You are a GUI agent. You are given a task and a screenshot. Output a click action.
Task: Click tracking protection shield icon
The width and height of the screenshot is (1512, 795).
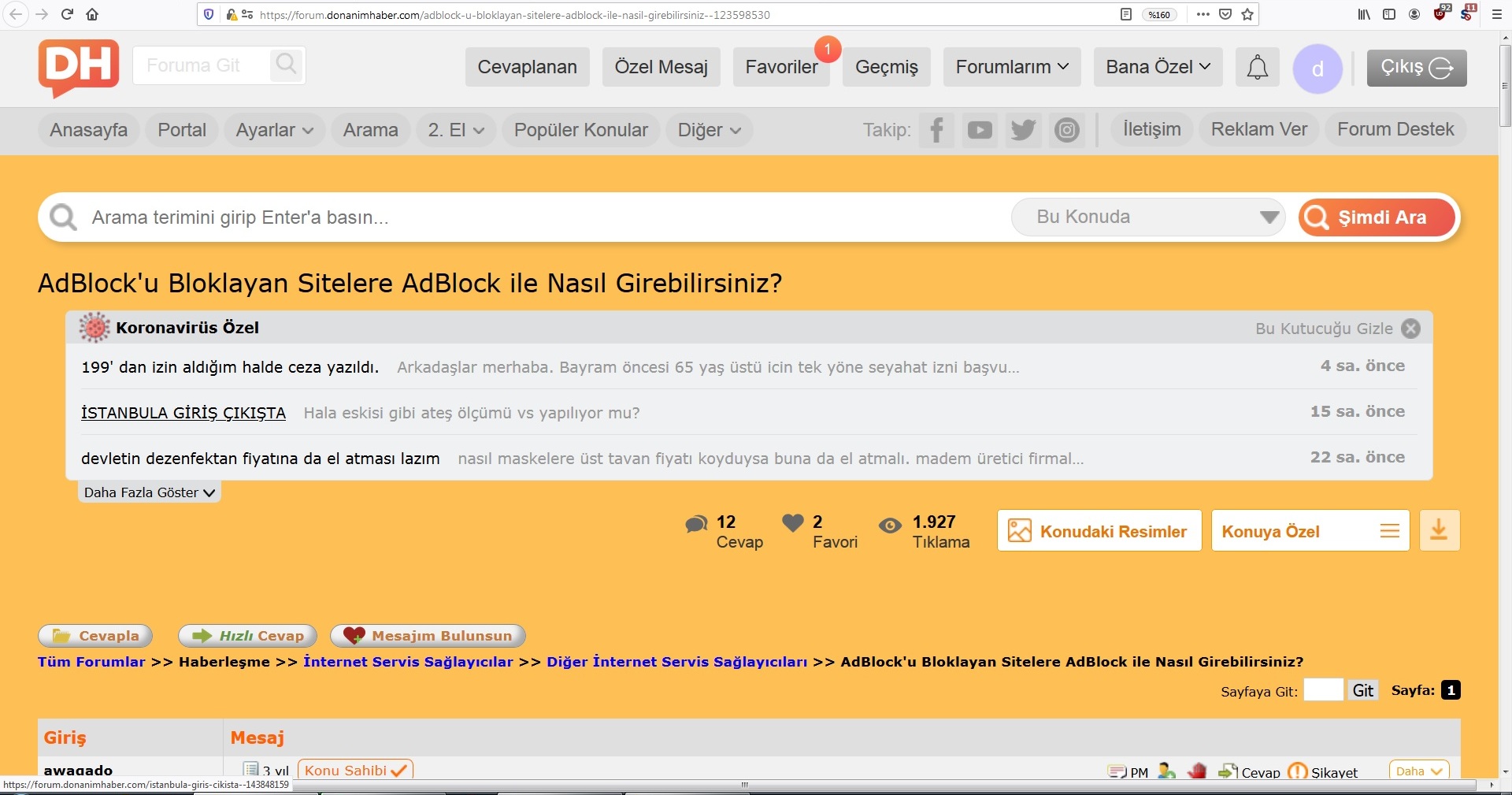[x=209, y=14]
